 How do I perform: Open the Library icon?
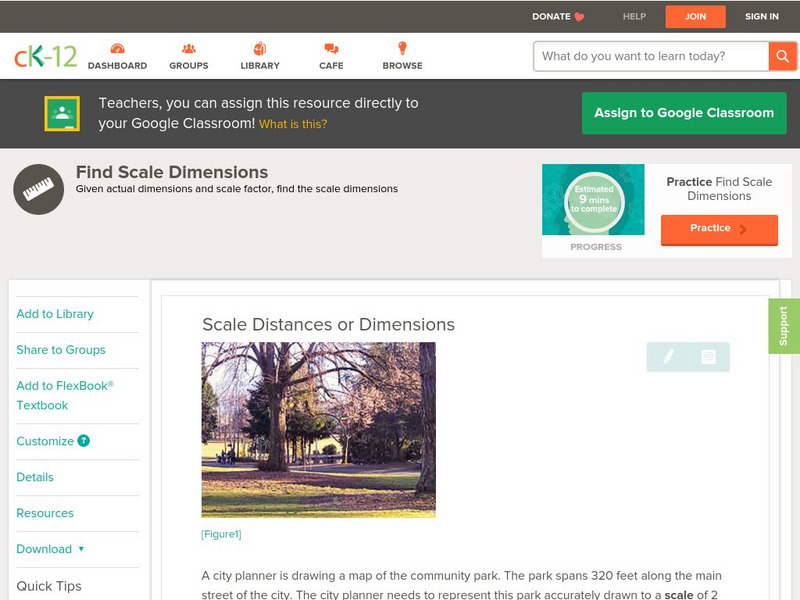point(260,49)
